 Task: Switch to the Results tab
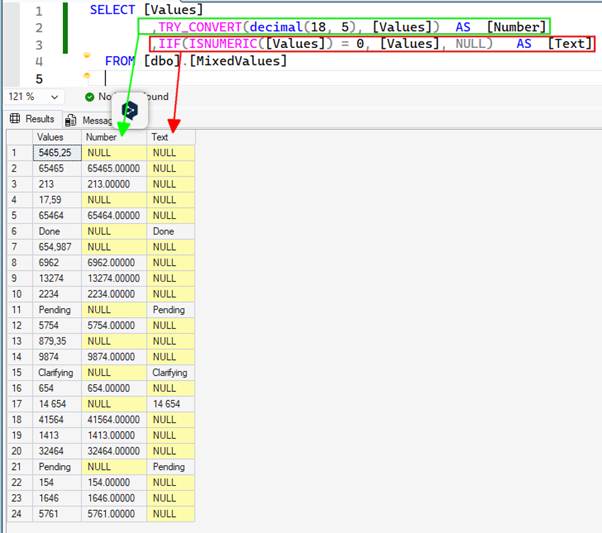pyautogui.click(x=33, y=118)
